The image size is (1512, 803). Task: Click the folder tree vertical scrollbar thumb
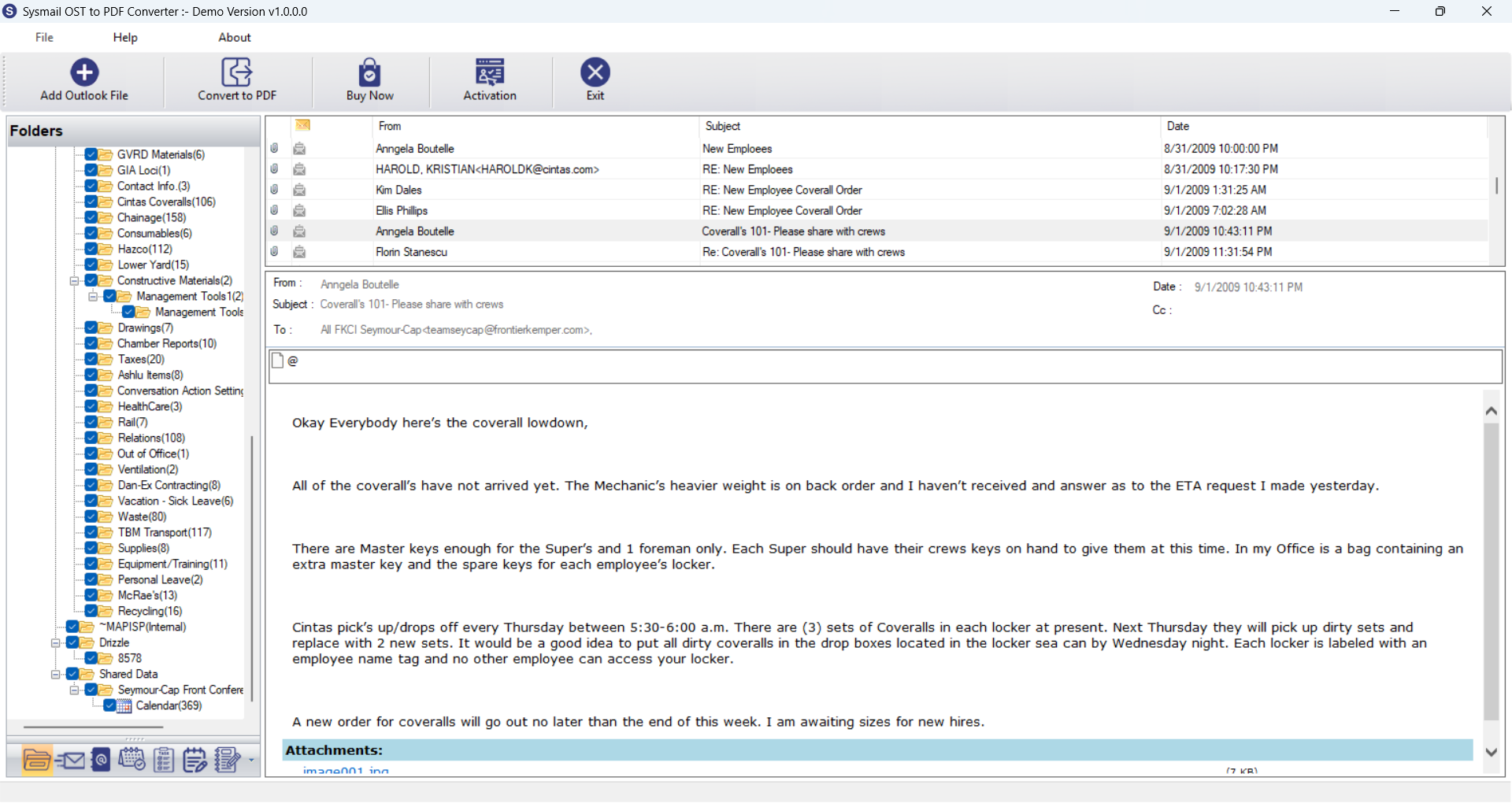[x=252, y=567]
